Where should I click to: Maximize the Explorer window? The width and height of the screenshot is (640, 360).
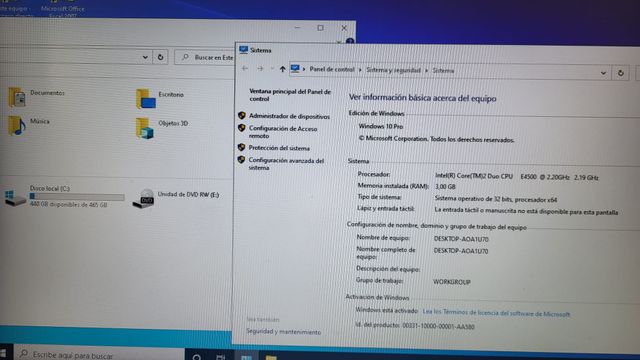pos(320,28)
